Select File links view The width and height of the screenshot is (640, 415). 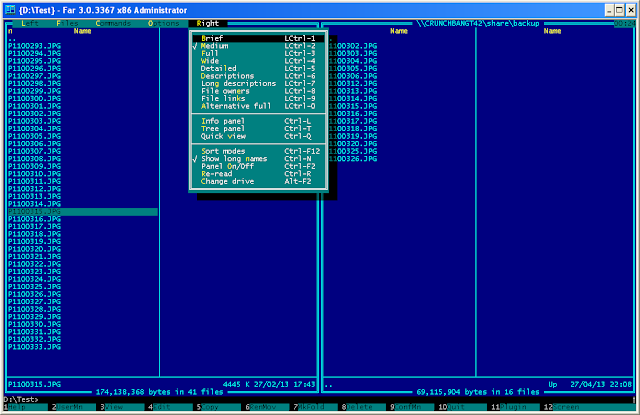pyautogui.click(x=258, y=98)
